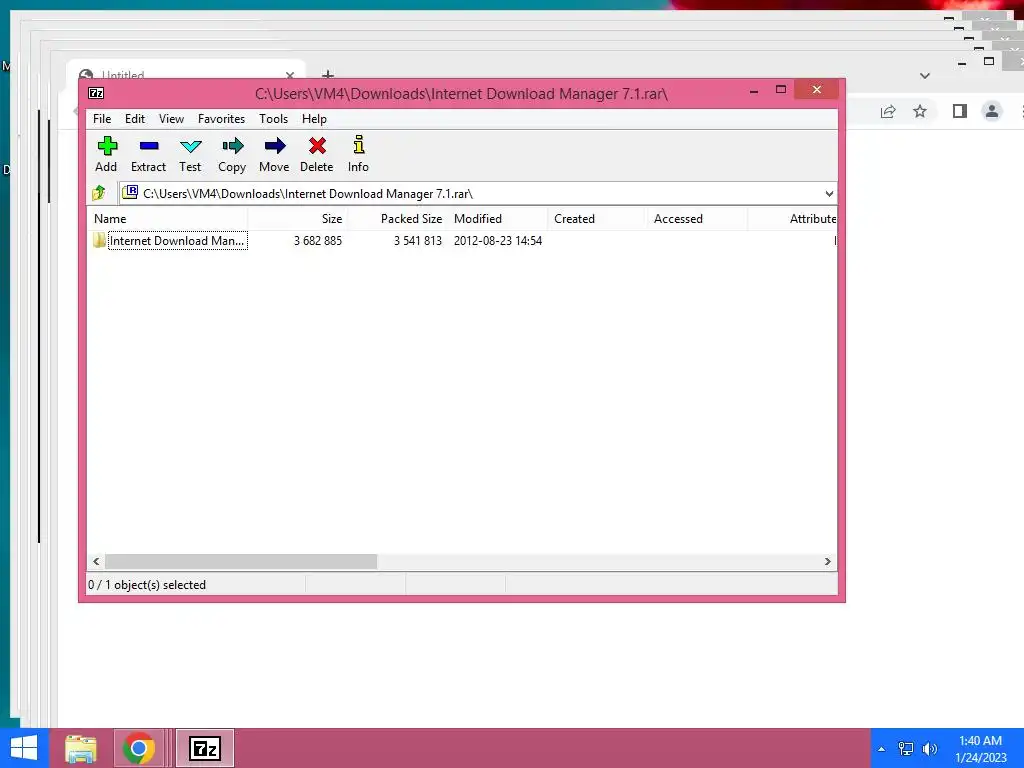Minimize the 7-Zip window

pos(754,91)
